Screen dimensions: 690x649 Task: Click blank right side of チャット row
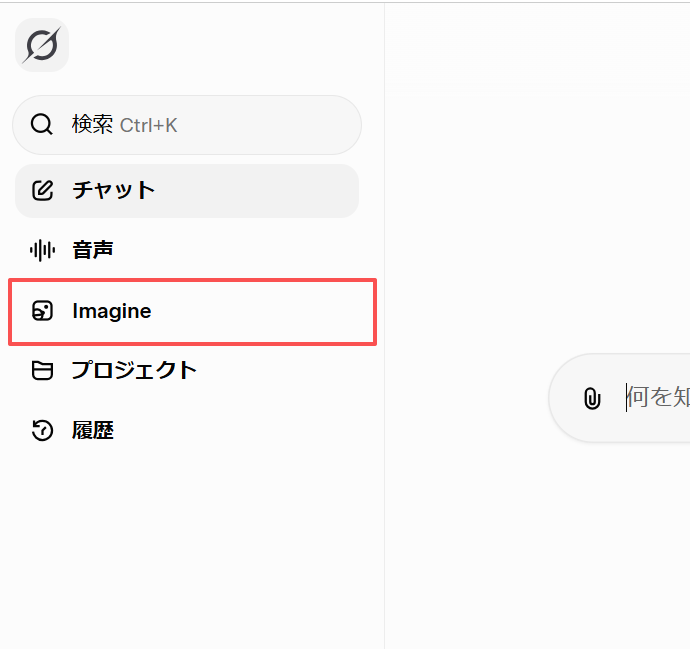pyautogui.click(x=280, y=190)
